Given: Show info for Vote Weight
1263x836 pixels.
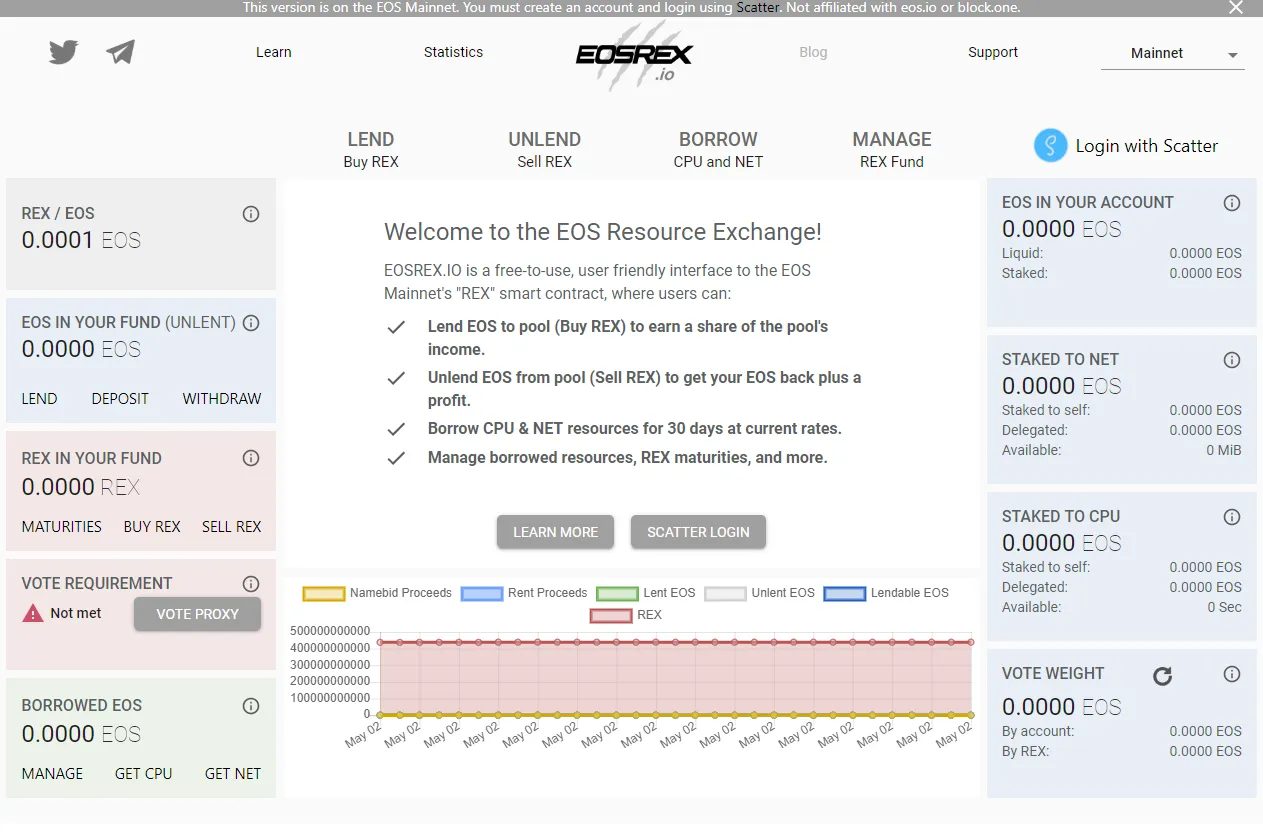Looking at the screenshot, I should click(1232, 674).
